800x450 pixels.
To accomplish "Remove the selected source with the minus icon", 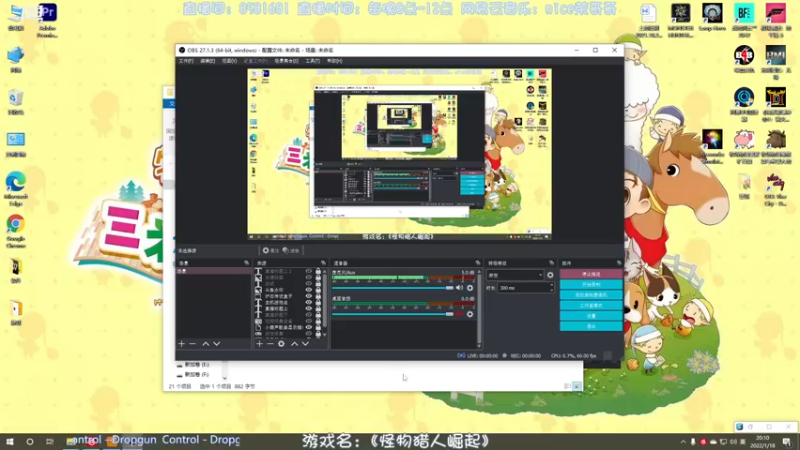I will tap(270, 344).
